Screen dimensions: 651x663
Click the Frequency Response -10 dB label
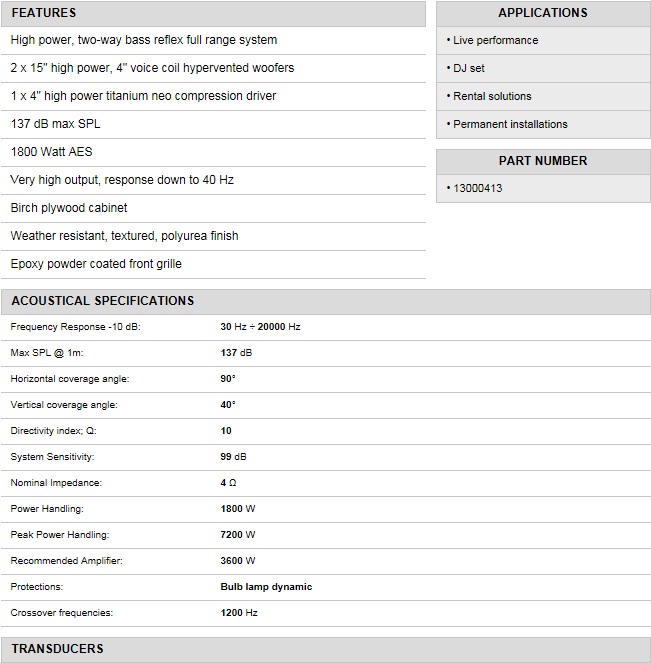(75, 327)
